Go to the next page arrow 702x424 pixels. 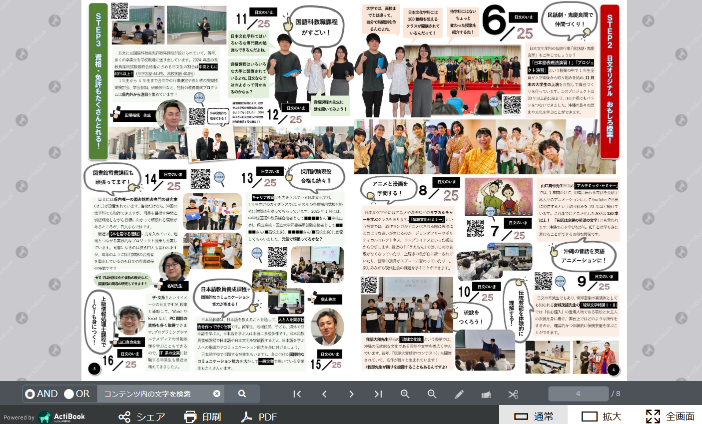[x=351, y=394]
